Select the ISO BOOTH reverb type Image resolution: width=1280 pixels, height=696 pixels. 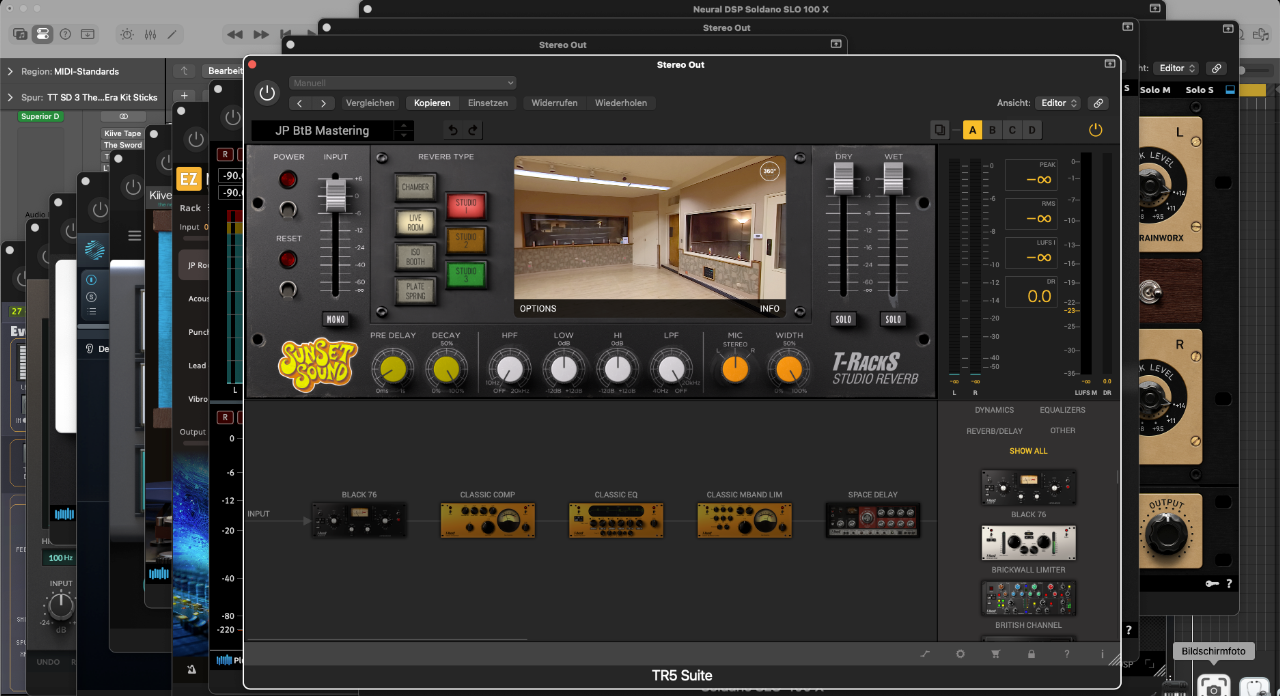tap(415, 257)
